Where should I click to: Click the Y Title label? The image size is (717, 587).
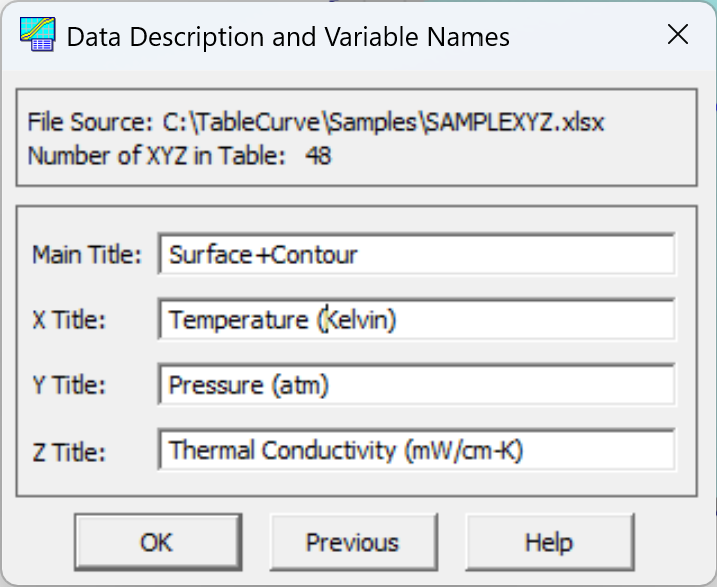(x=69, y=385)
